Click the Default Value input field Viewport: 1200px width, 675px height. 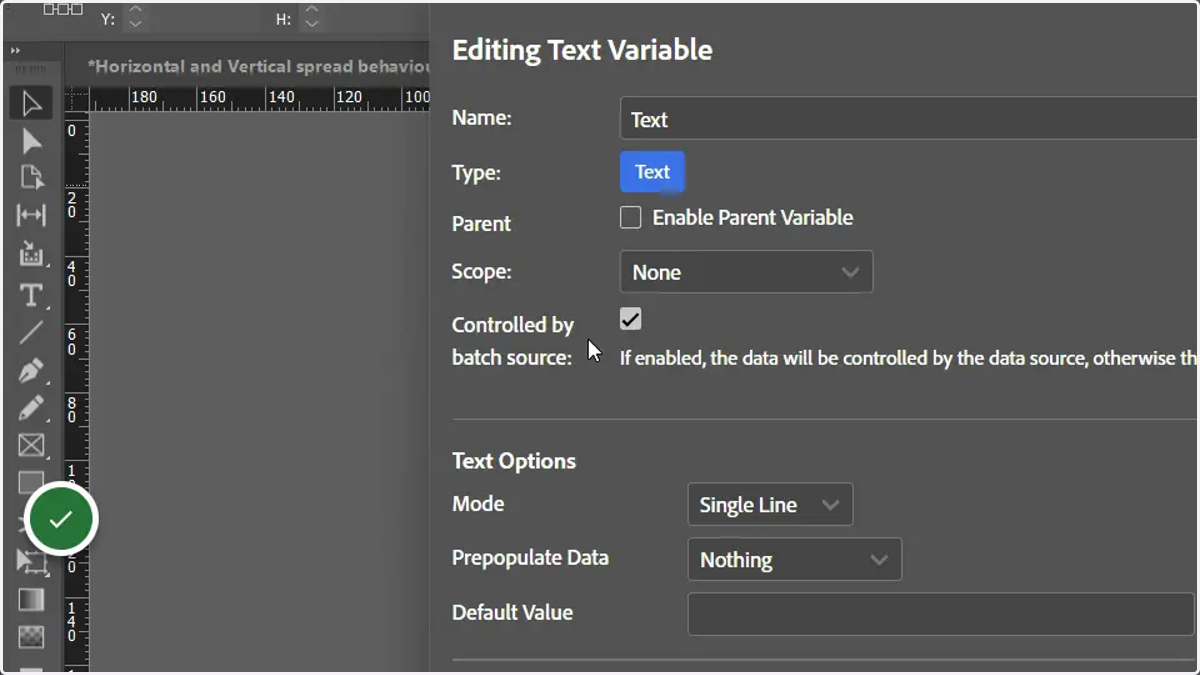click(942, 614)
